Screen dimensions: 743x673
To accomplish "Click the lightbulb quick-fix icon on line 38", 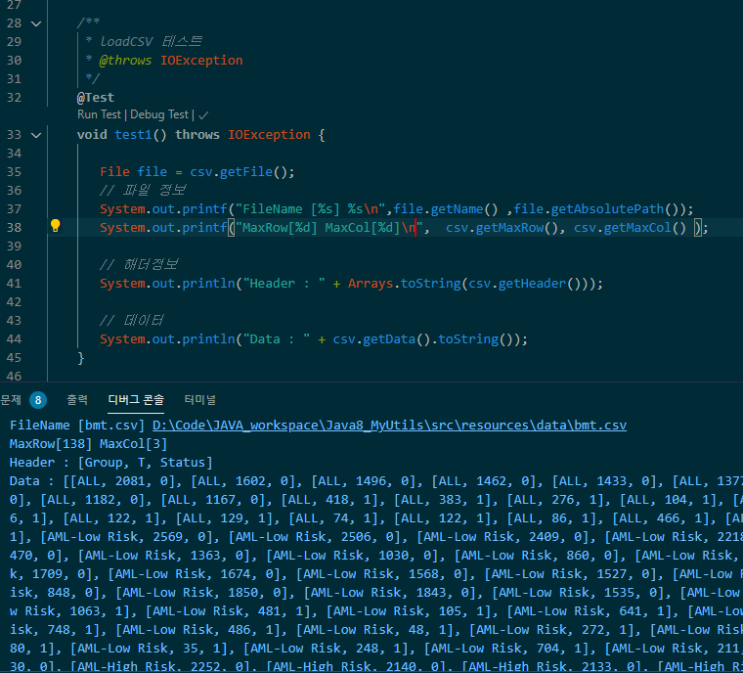I will point(55,226).
